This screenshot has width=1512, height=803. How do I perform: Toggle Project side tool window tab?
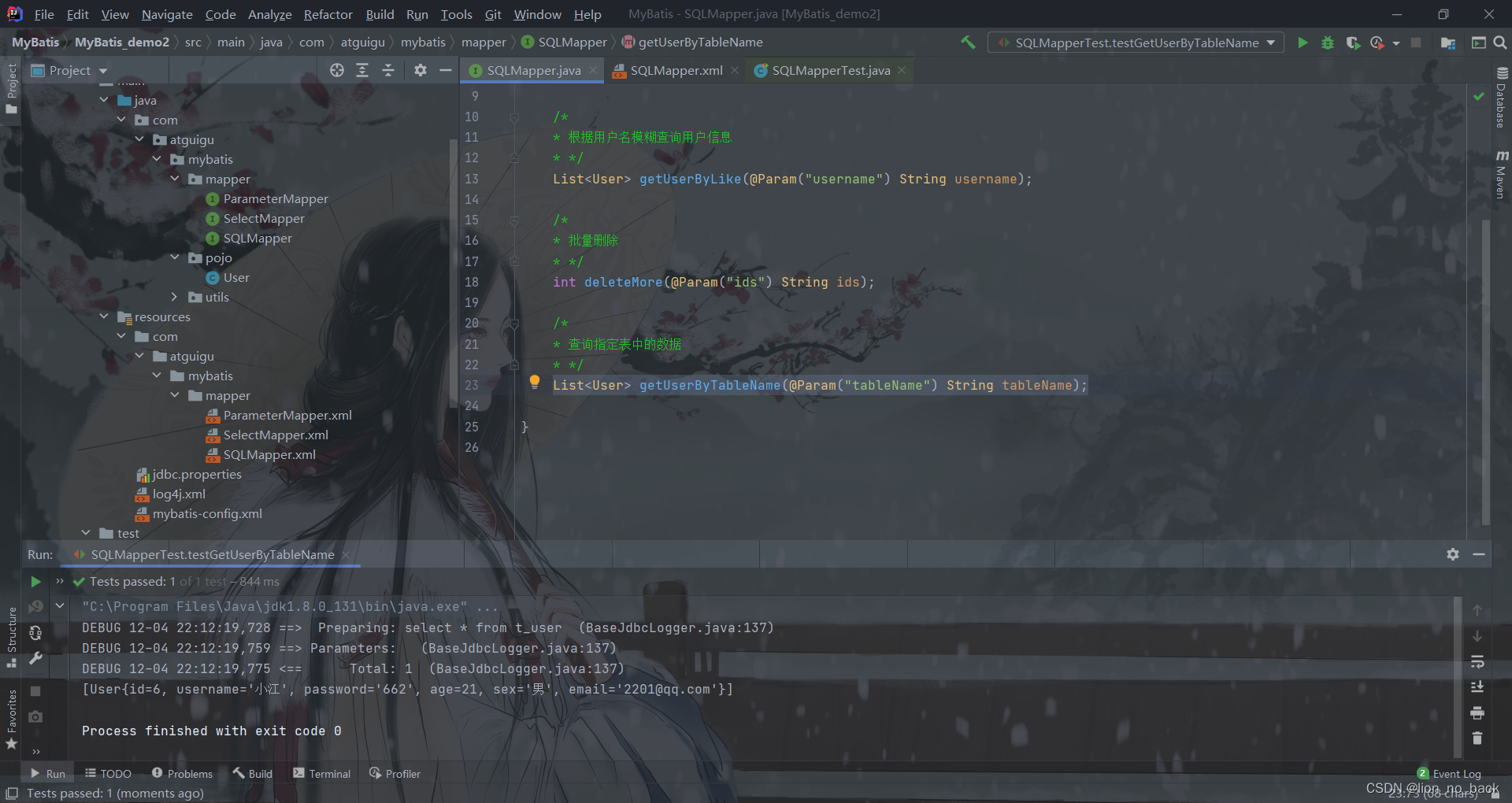[11, 88]
